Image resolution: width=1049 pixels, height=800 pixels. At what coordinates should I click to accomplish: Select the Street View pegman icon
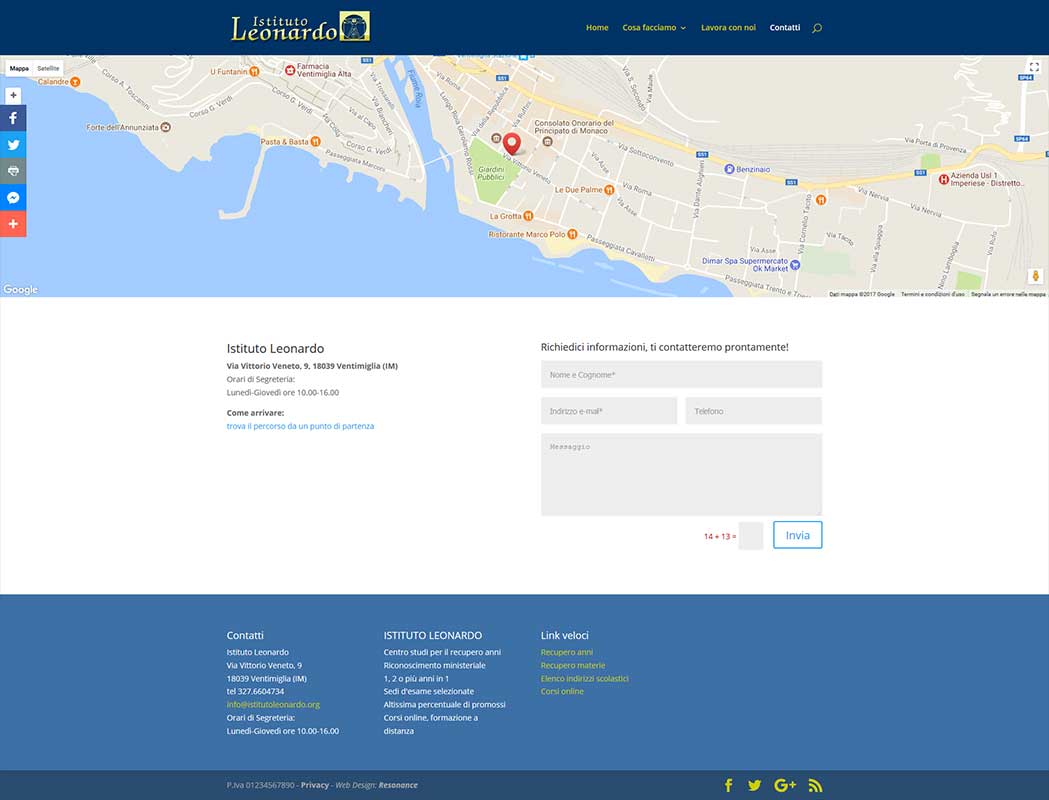click(1036, 276)
